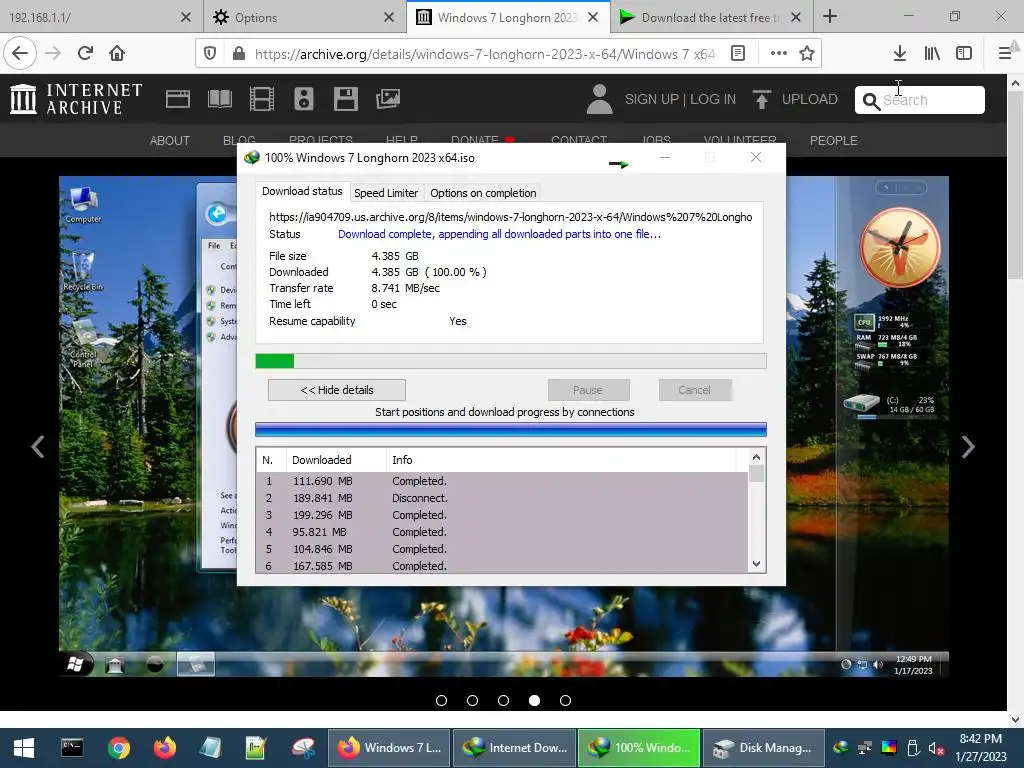
Task: Open the Images icon in Archive nav
Action: pos(388,99)
